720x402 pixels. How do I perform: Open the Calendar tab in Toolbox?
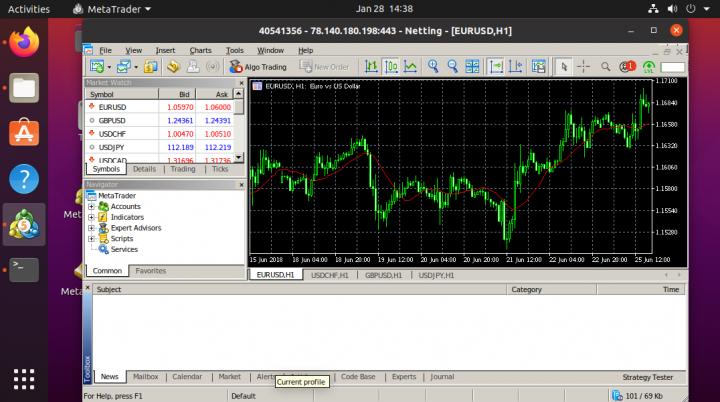[x=187, y=377]
